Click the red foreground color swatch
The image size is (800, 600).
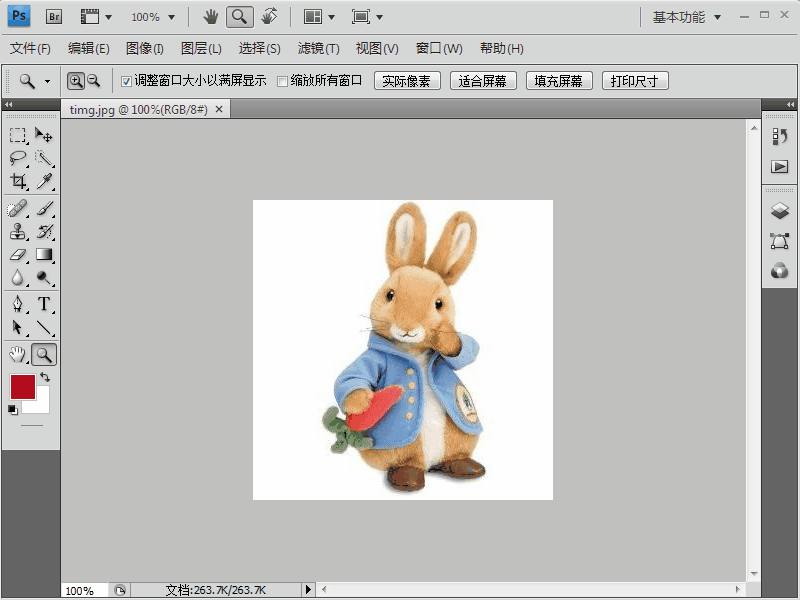[22, 386]
